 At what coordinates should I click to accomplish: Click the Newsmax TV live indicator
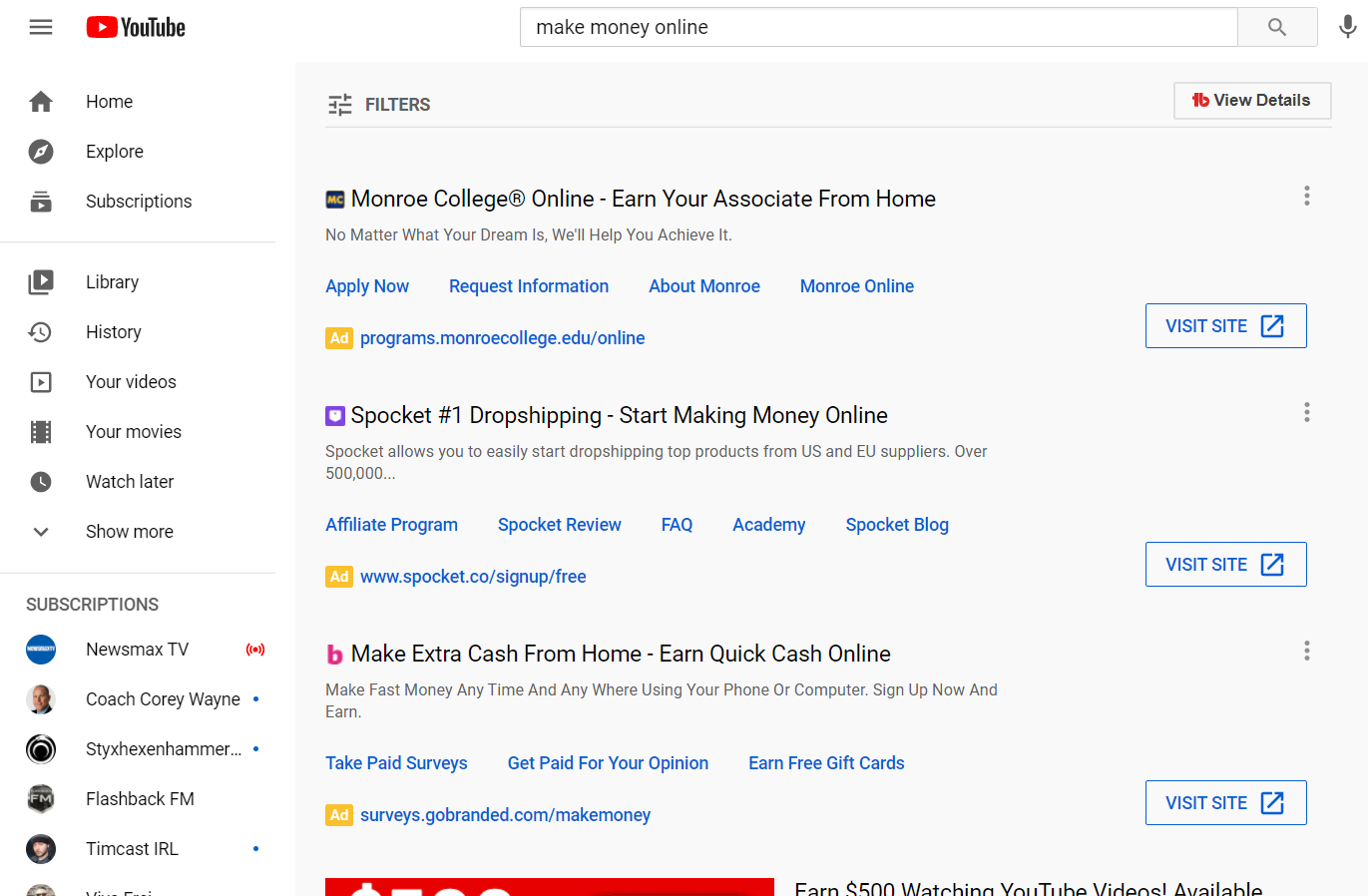[255, 650]
